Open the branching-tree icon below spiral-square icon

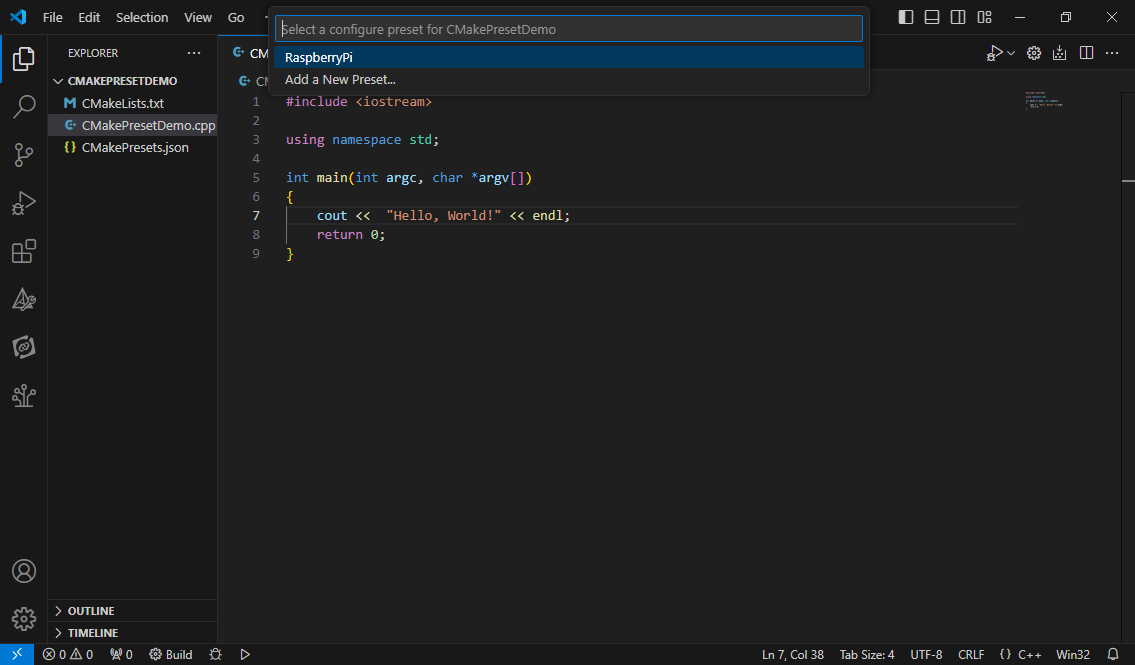[x=23, y=396]
